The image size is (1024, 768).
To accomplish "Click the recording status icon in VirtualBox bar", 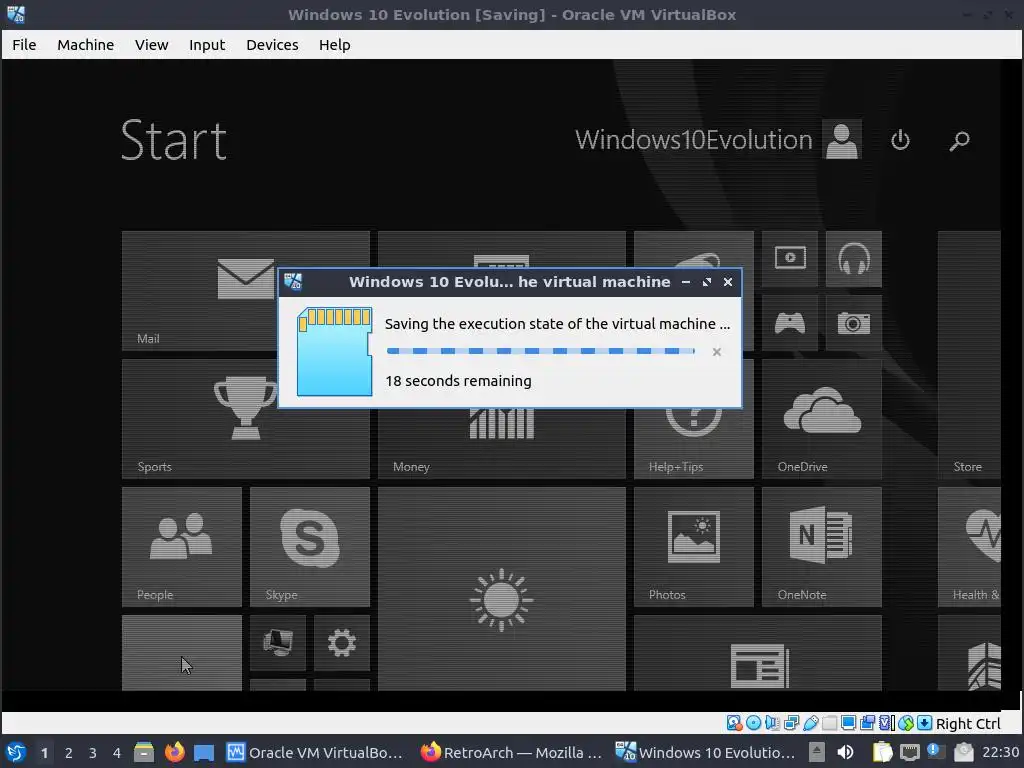I will (867, 723).
